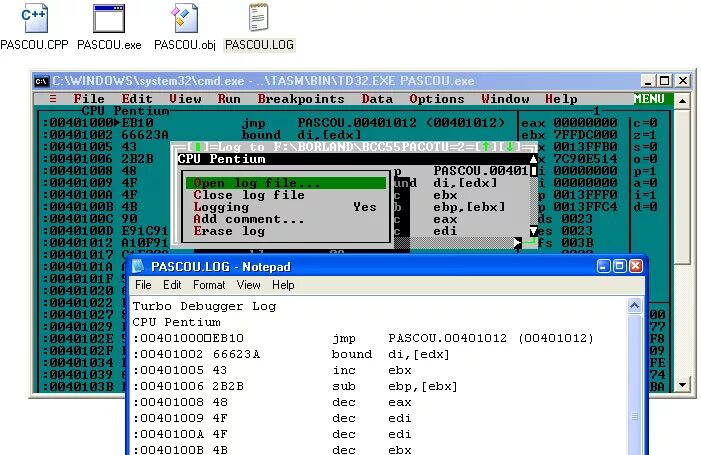Click the Log window scroll up arrow
701x455 pixels.
pos(533,159)
